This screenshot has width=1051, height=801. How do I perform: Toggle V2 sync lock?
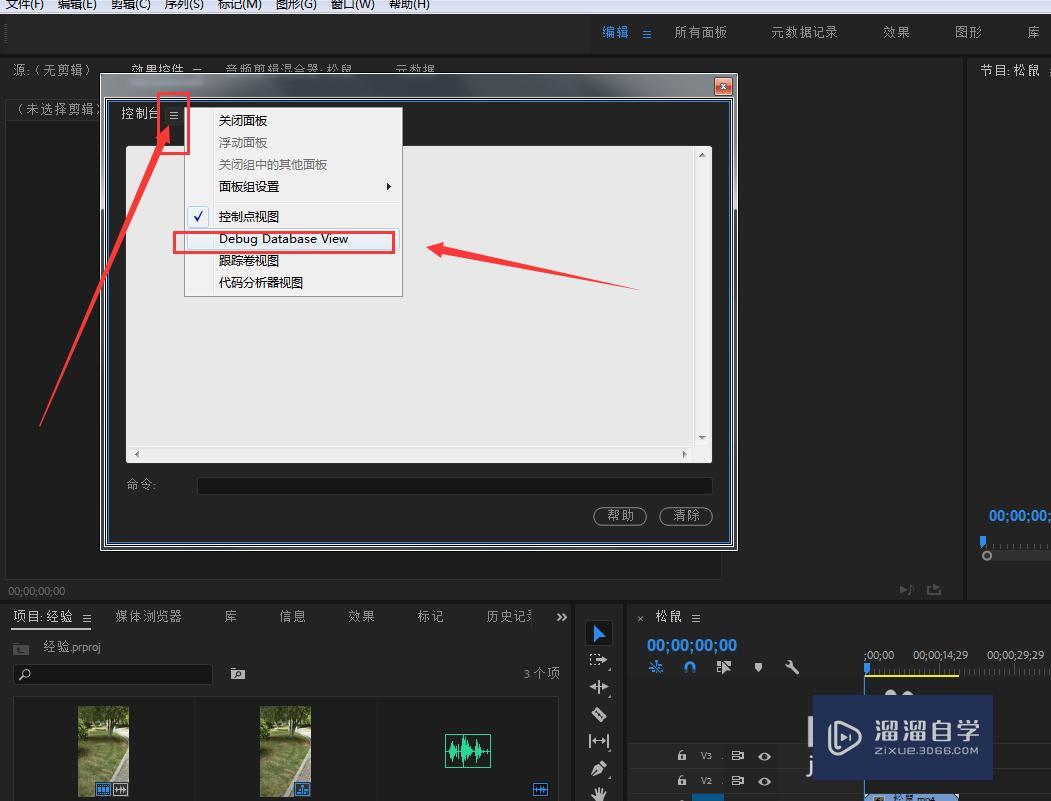click(x=737, y=780)
